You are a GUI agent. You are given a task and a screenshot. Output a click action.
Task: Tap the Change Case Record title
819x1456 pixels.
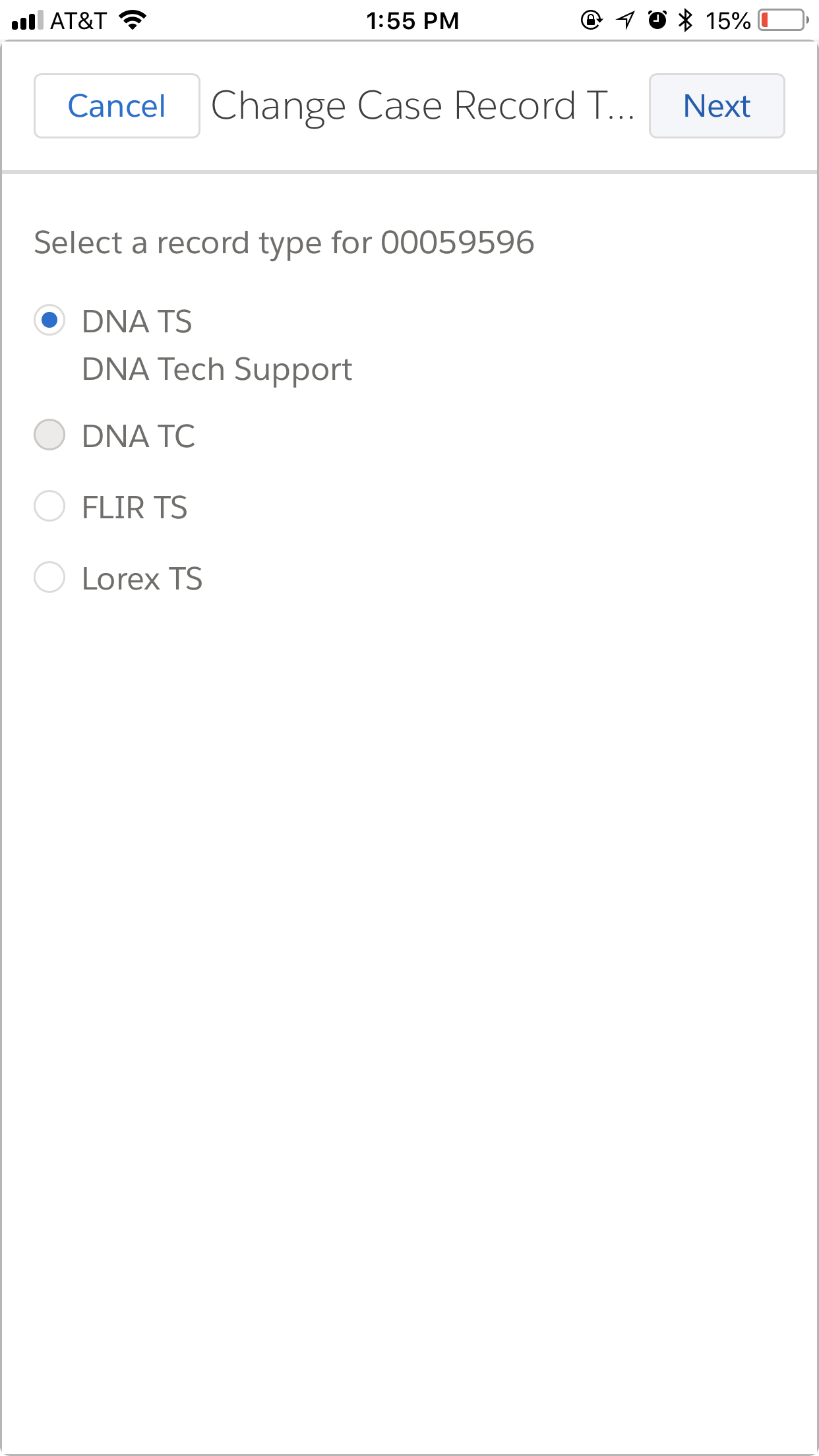click(423, 106)
